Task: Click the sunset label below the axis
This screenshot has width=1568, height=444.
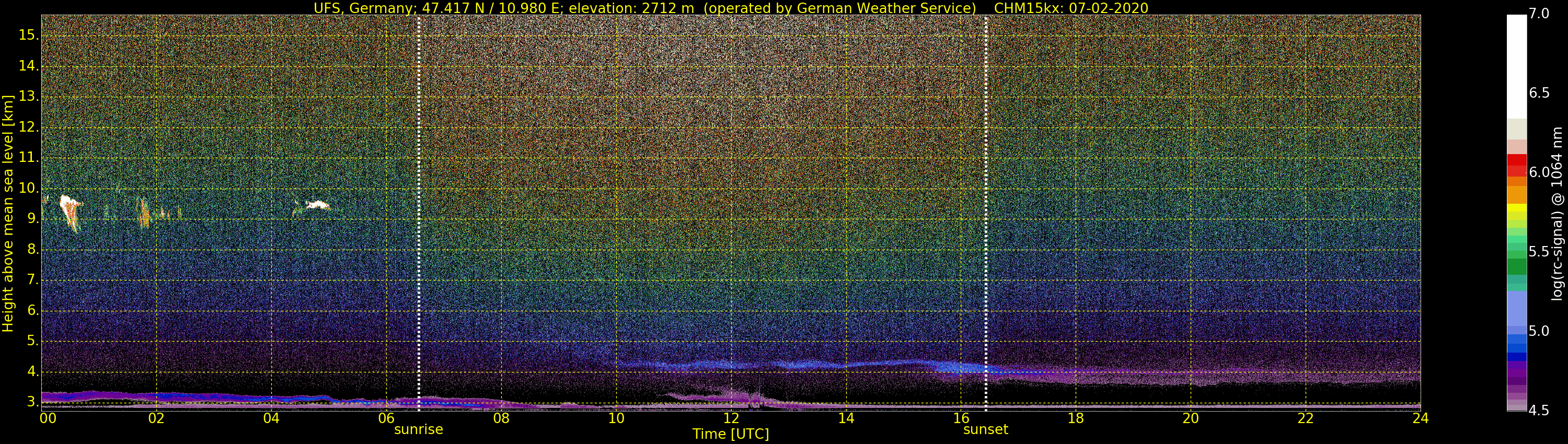Action: (985, 429)
